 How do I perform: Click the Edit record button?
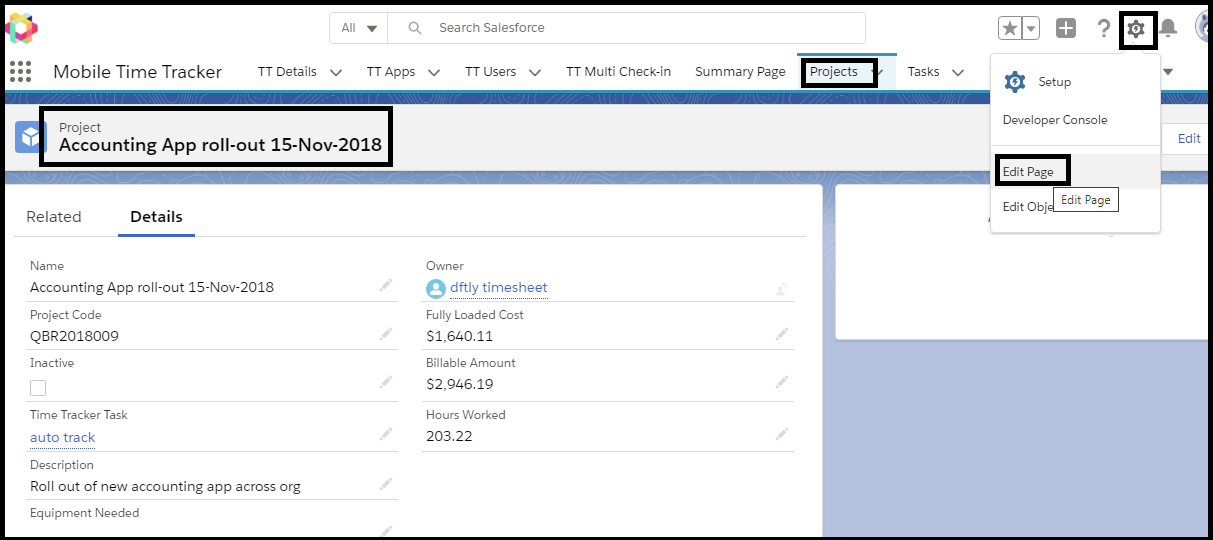click(x=1189, y=139)
